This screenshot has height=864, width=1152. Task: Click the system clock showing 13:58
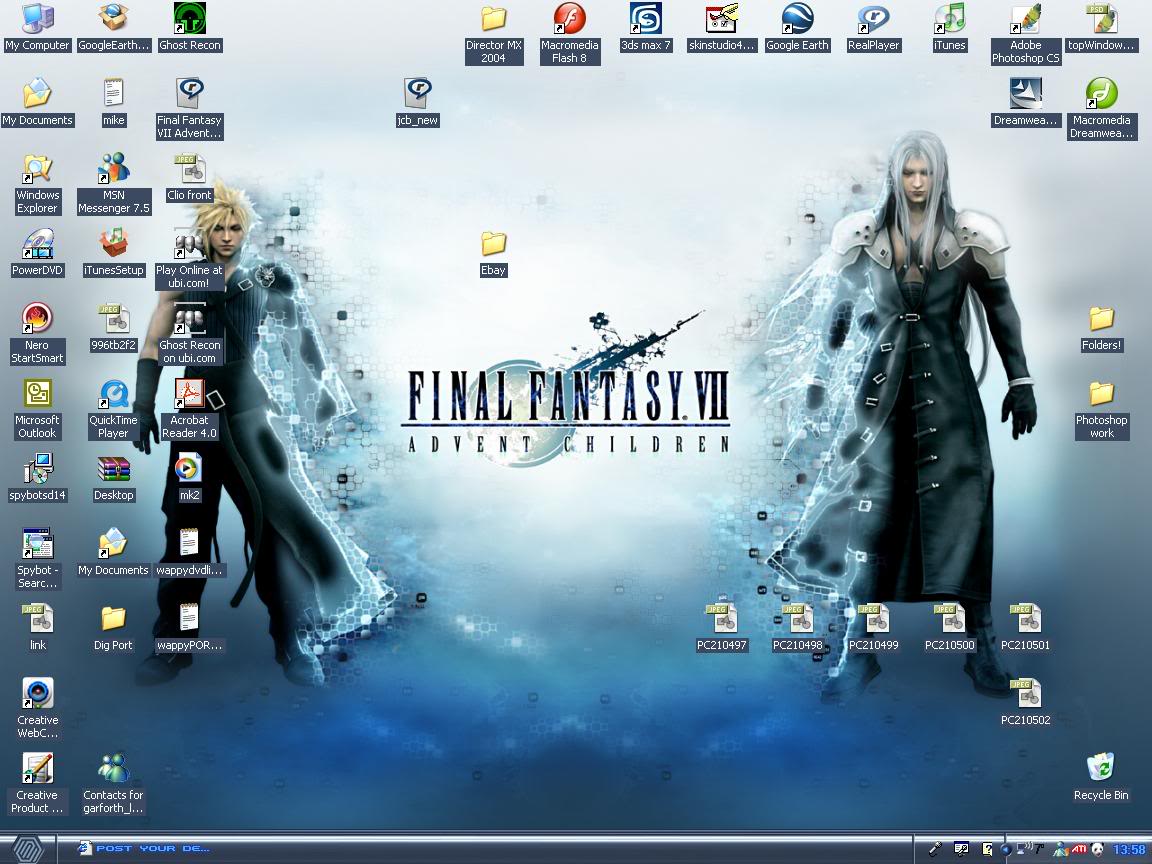[1129, 849]
